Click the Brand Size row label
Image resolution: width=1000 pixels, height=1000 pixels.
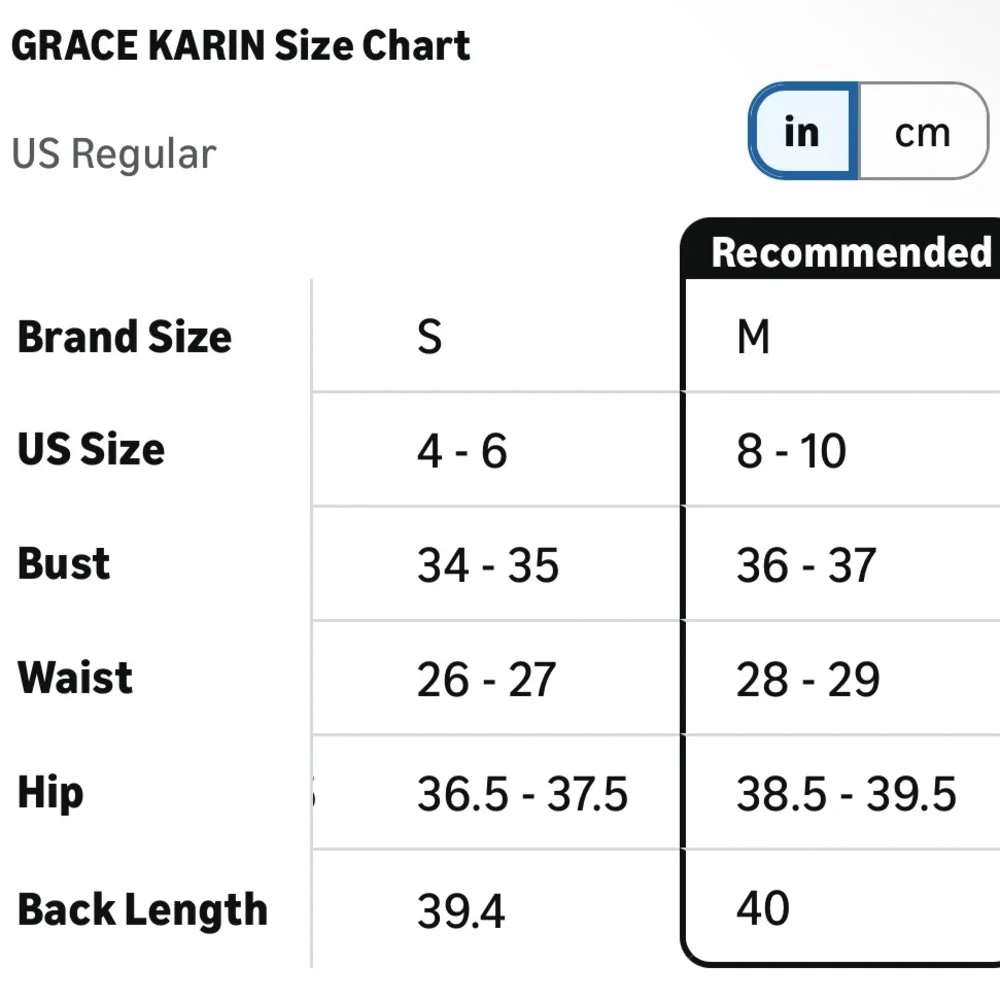pyautogui.click(x=124, y=337)
